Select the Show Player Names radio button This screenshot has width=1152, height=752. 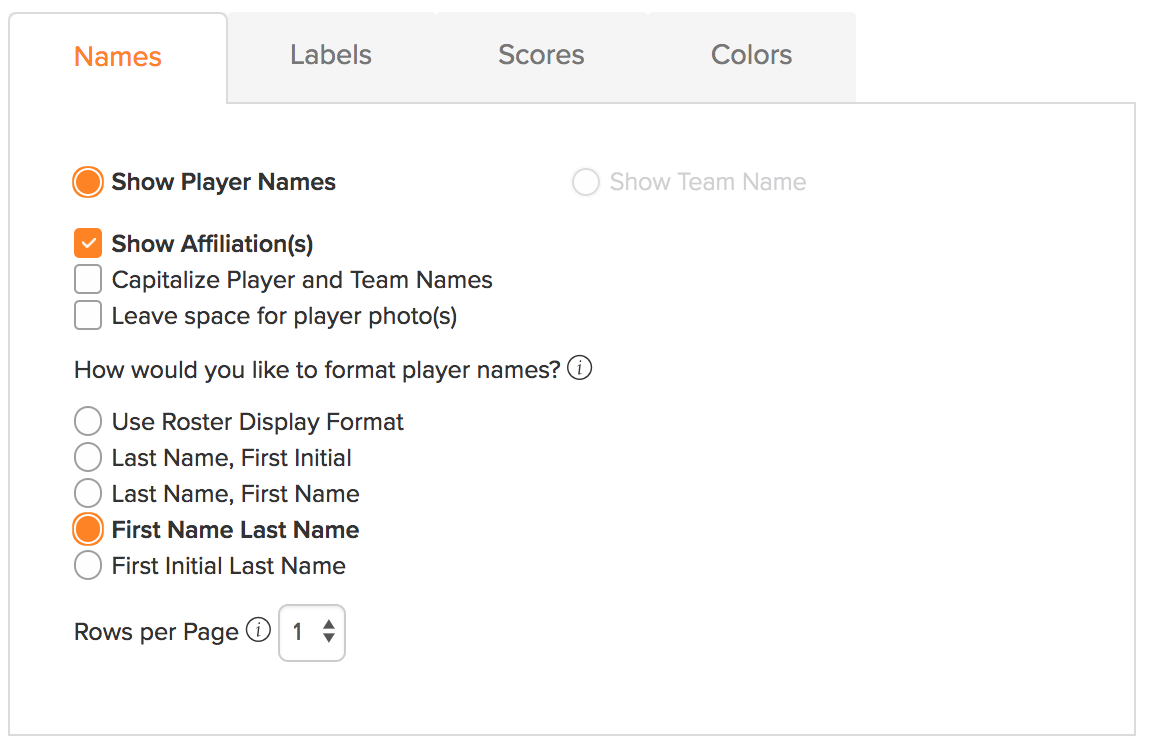[x=87, y=182]
